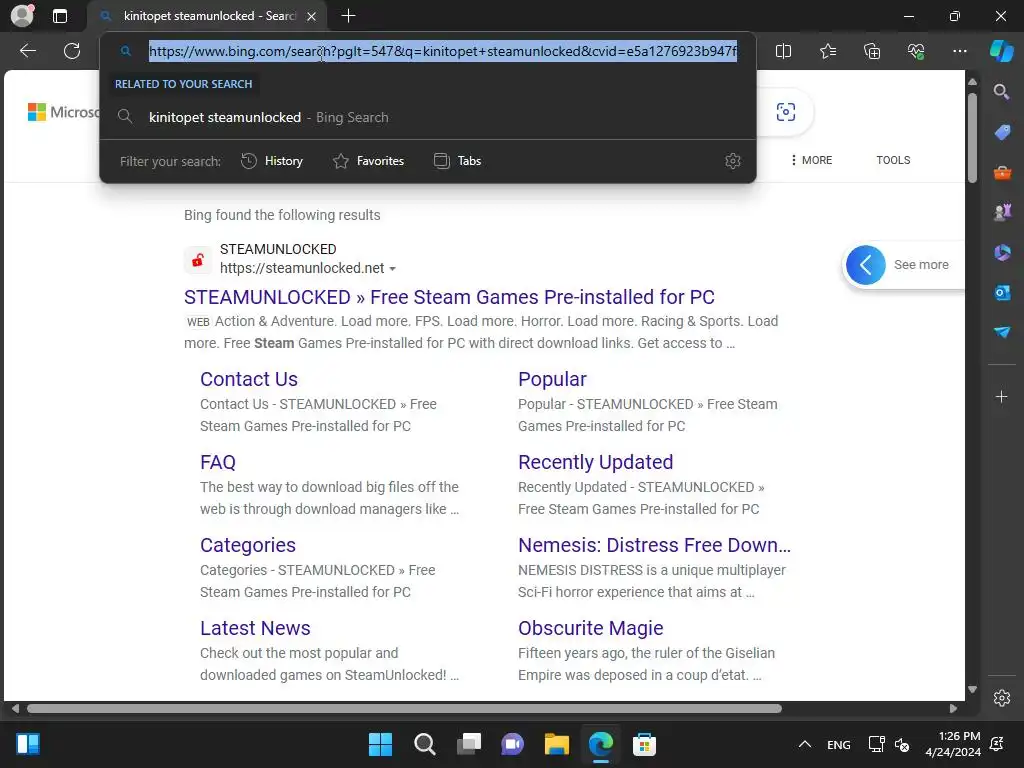Open sidebar Shopping tag icon
This screenshot has height=768, width=1024.
tap(1002, 132)
